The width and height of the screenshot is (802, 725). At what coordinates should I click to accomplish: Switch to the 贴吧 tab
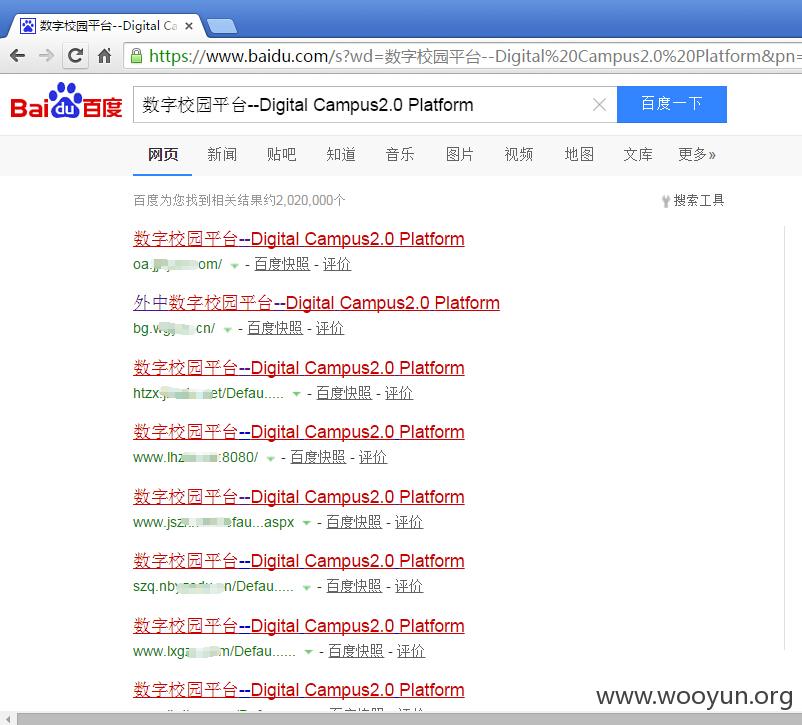[281, 154]
